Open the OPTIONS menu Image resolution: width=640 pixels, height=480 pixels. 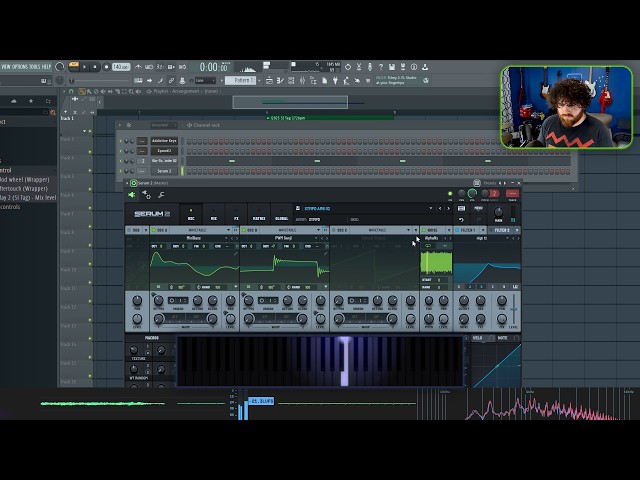click(x=21, y=67)
